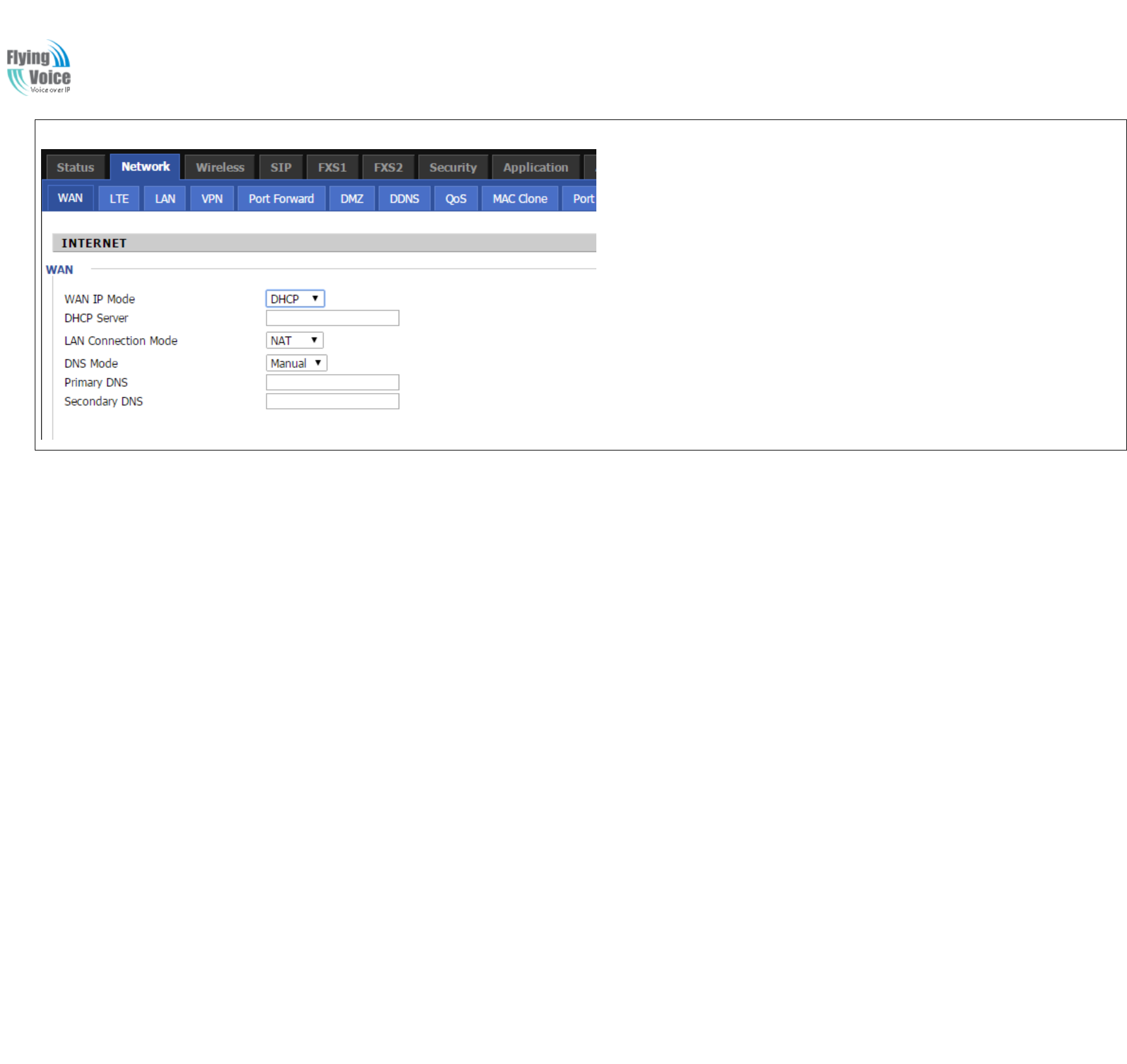
Task: Focus the DHCP Server input field
Action: point(332,318)
